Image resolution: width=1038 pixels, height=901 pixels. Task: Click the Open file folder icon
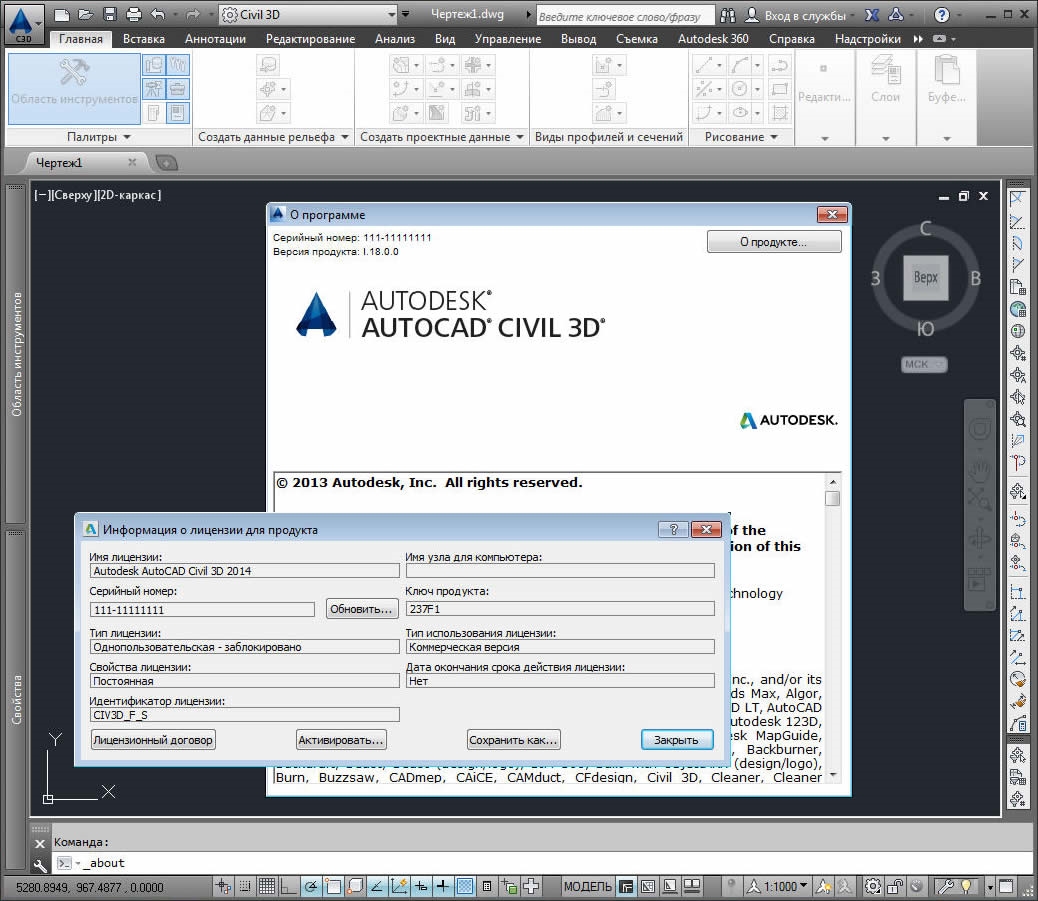[x=86, y=15]
